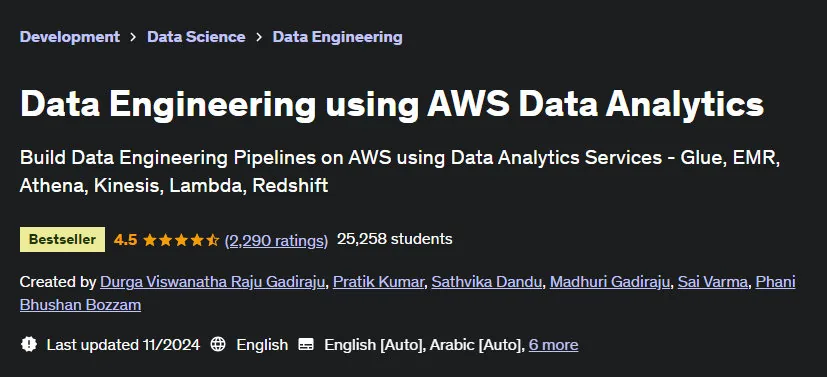Open Madhuri Gadiraju's profile link
Image resolution: width=827 pixels, height=377 pixels.
(x=610, y=283)
